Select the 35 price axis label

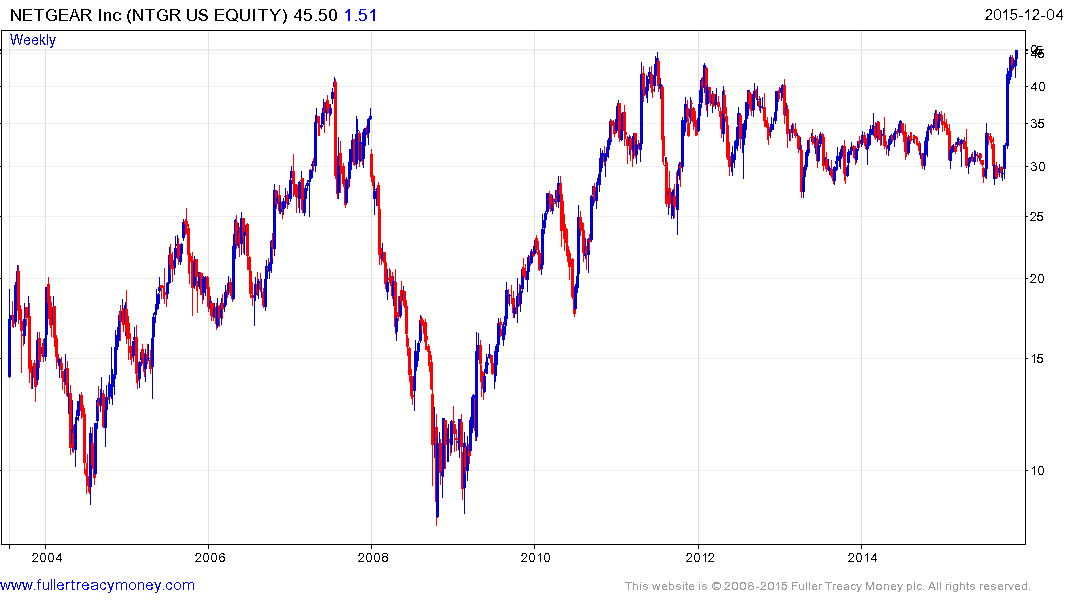tap(1037, 124)
